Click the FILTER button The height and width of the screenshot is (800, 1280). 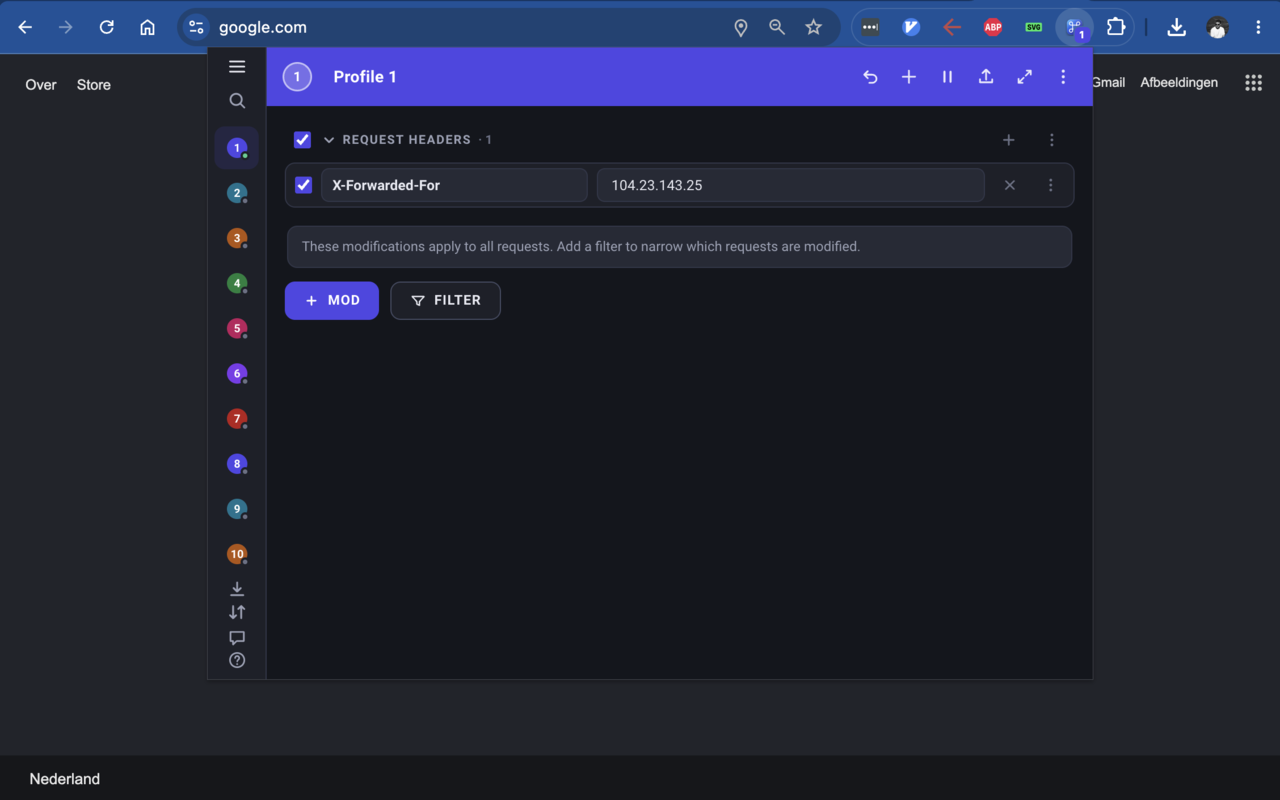tap(445, 300)
